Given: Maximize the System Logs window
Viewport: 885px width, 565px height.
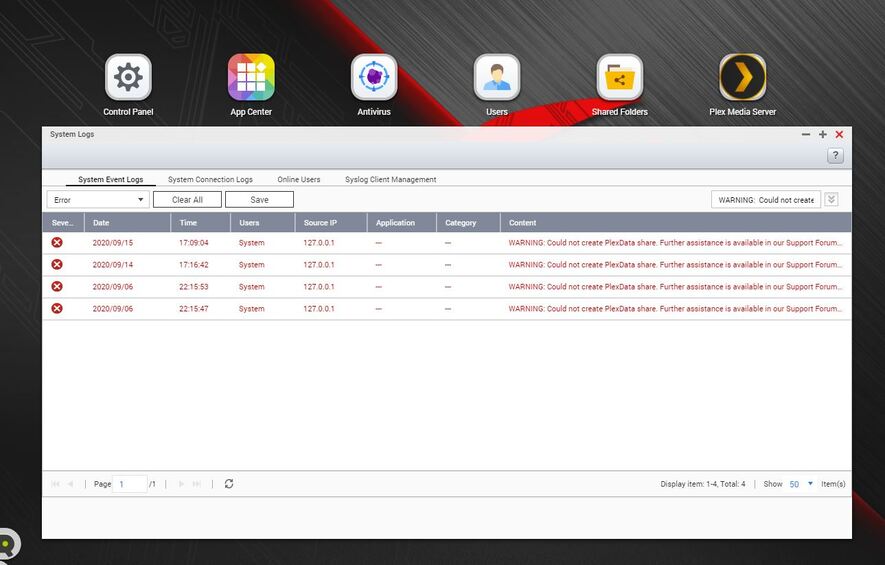Looking at the screenshot, I should point(823,134).
